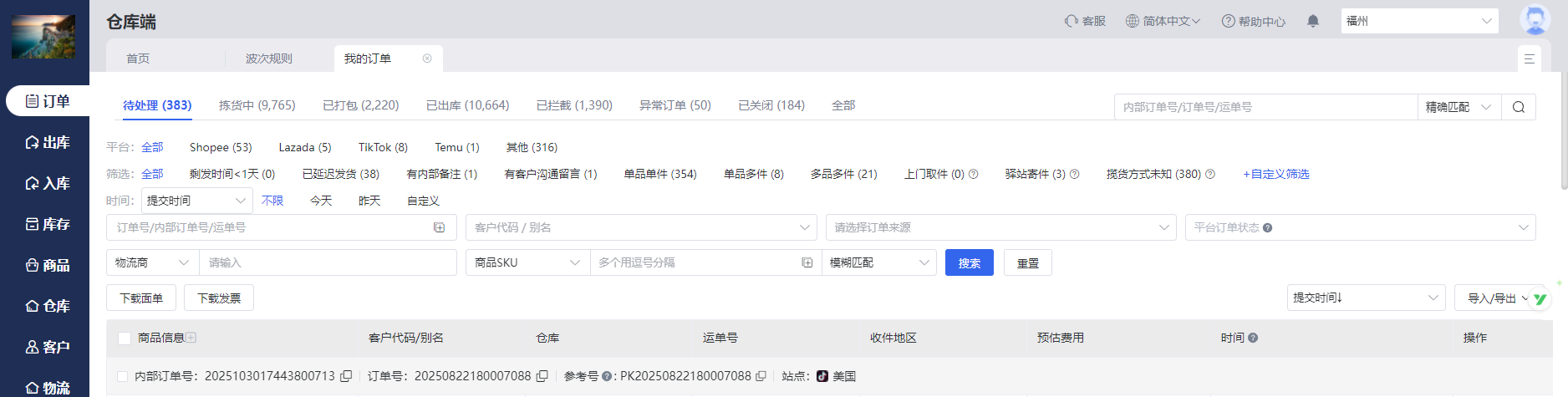Click the company logo thumbnail
Viewport: 1568px width, 397px height.
coord(43,36)
